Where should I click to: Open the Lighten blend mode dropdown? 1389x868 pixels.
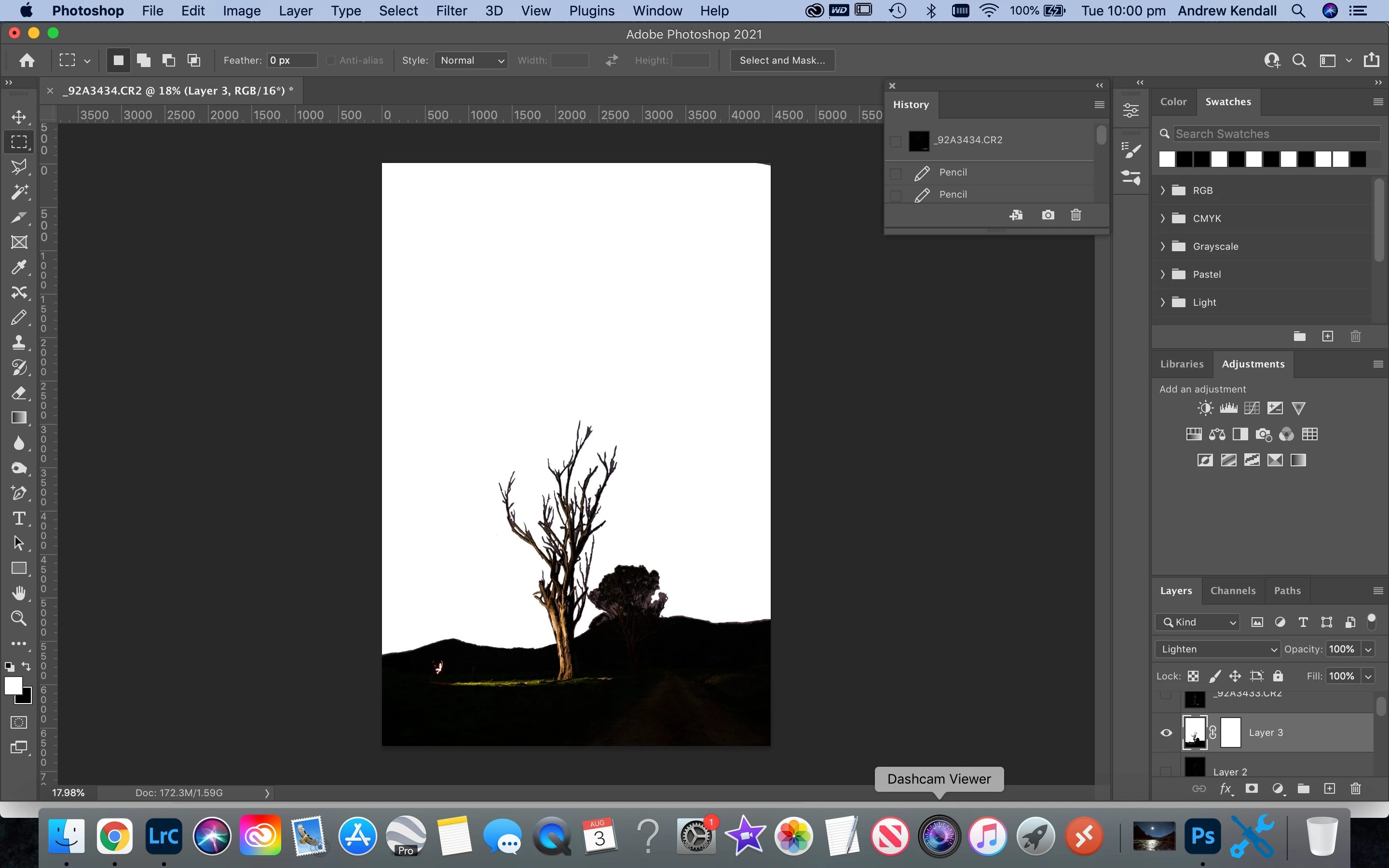[x=1217, y=649]
